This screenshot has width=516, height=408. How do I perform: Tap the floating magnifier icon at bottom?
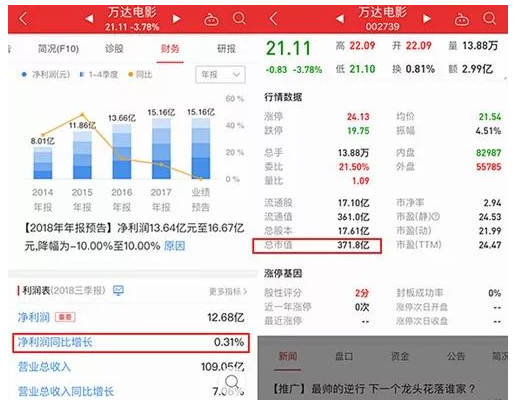(232, 382)
